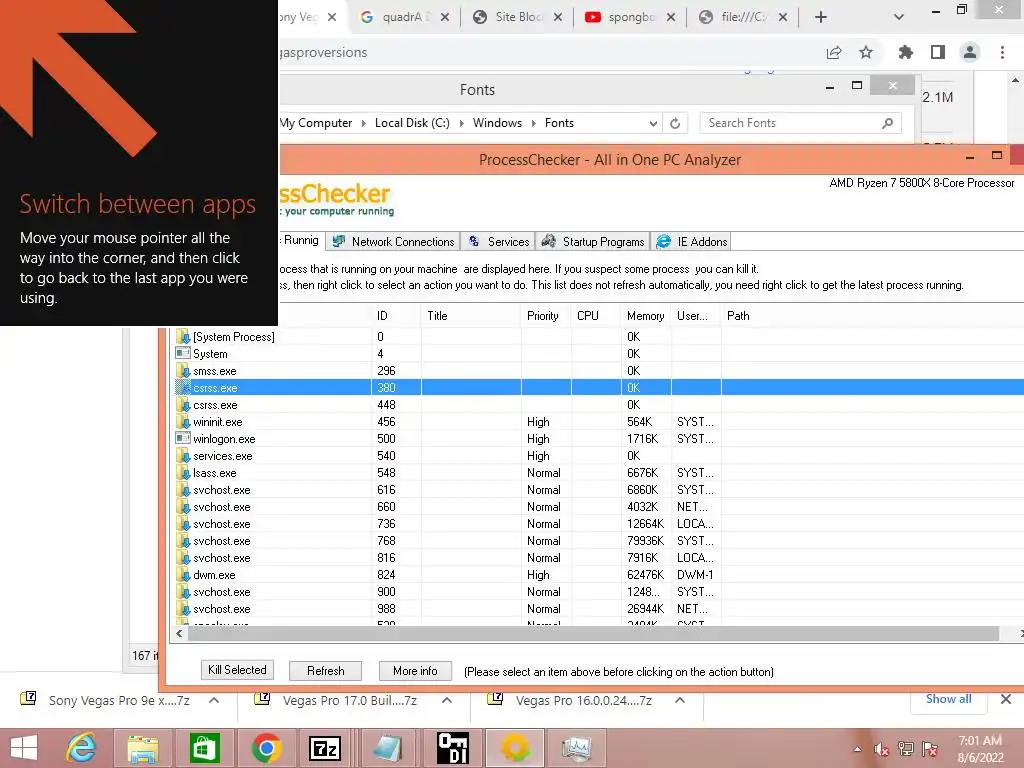The height and width of the screenshot is (768, 1024).
Task: Sort processes by the Priority column
Action: [543, 316]
